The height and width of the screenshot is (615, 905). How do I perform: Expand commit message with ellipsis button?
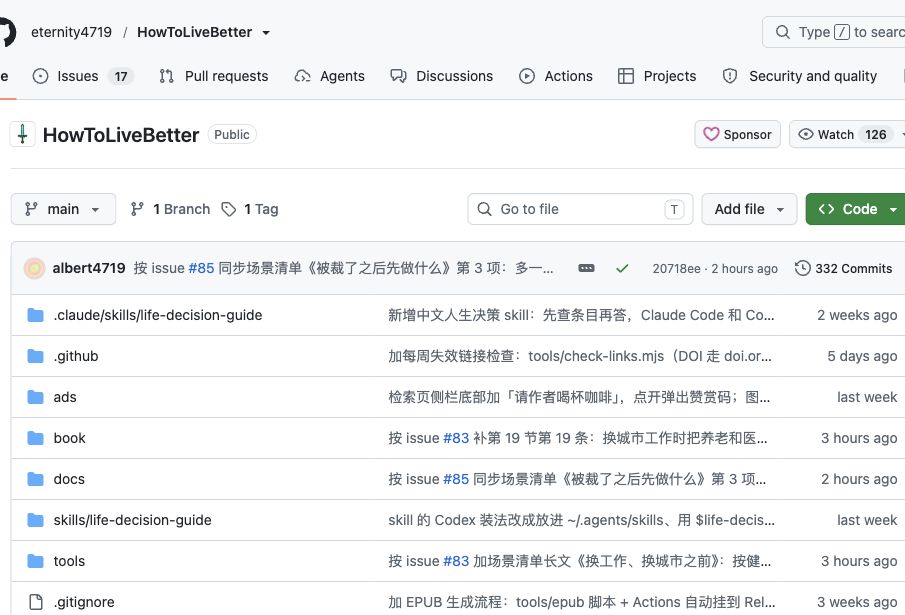click(586, 268)
